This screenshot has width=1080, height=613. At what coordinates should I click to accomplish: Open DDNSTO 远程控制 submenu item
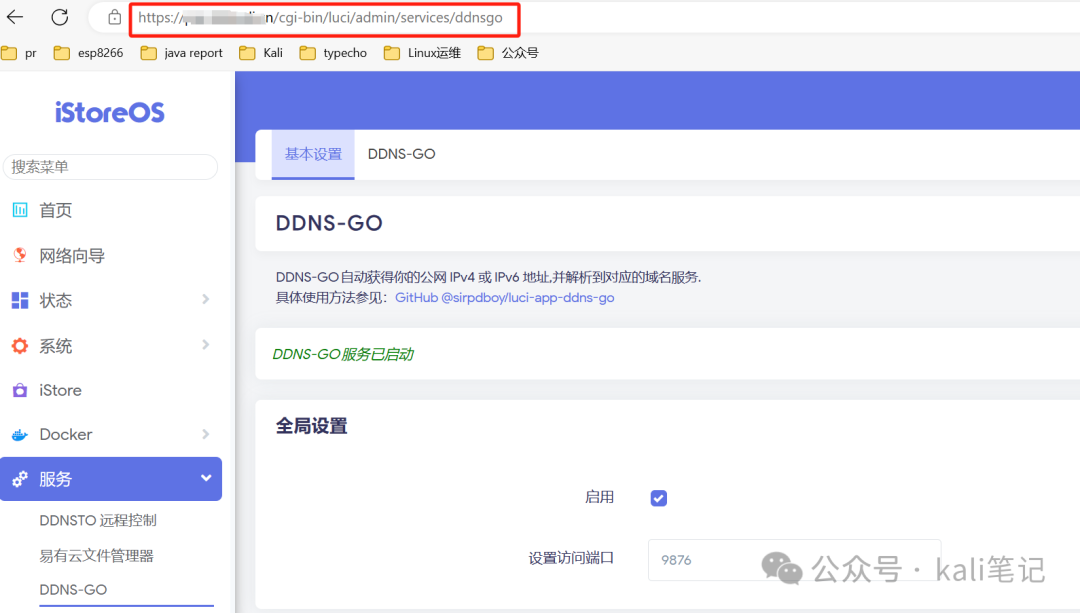pyautogui.click(x=98, y=520)
